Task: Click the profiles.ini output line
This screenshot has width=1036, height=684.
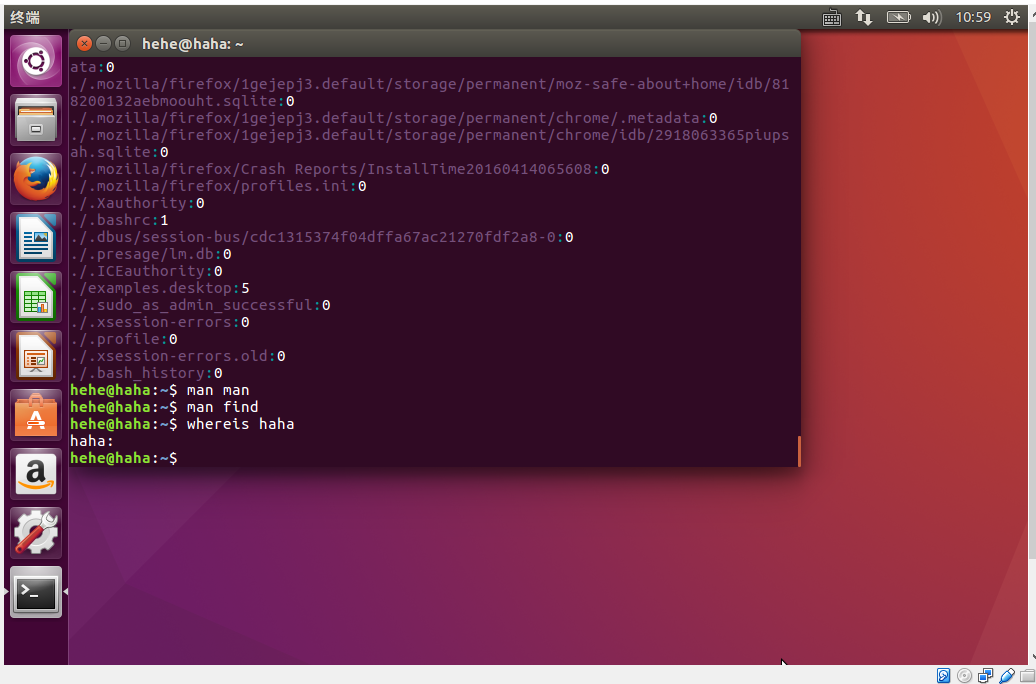Action: (x=218, y=186)
